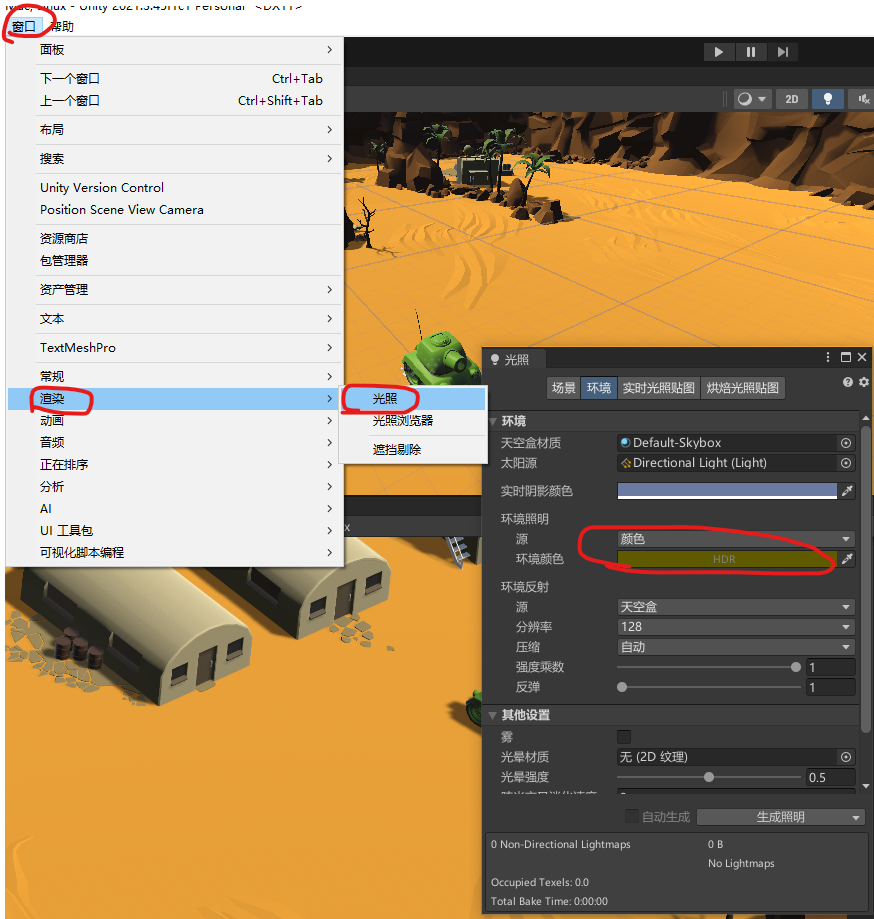
Task: Click the 光晕强度 slider handle
Action: pyautogui.click(x=709, y=777)
